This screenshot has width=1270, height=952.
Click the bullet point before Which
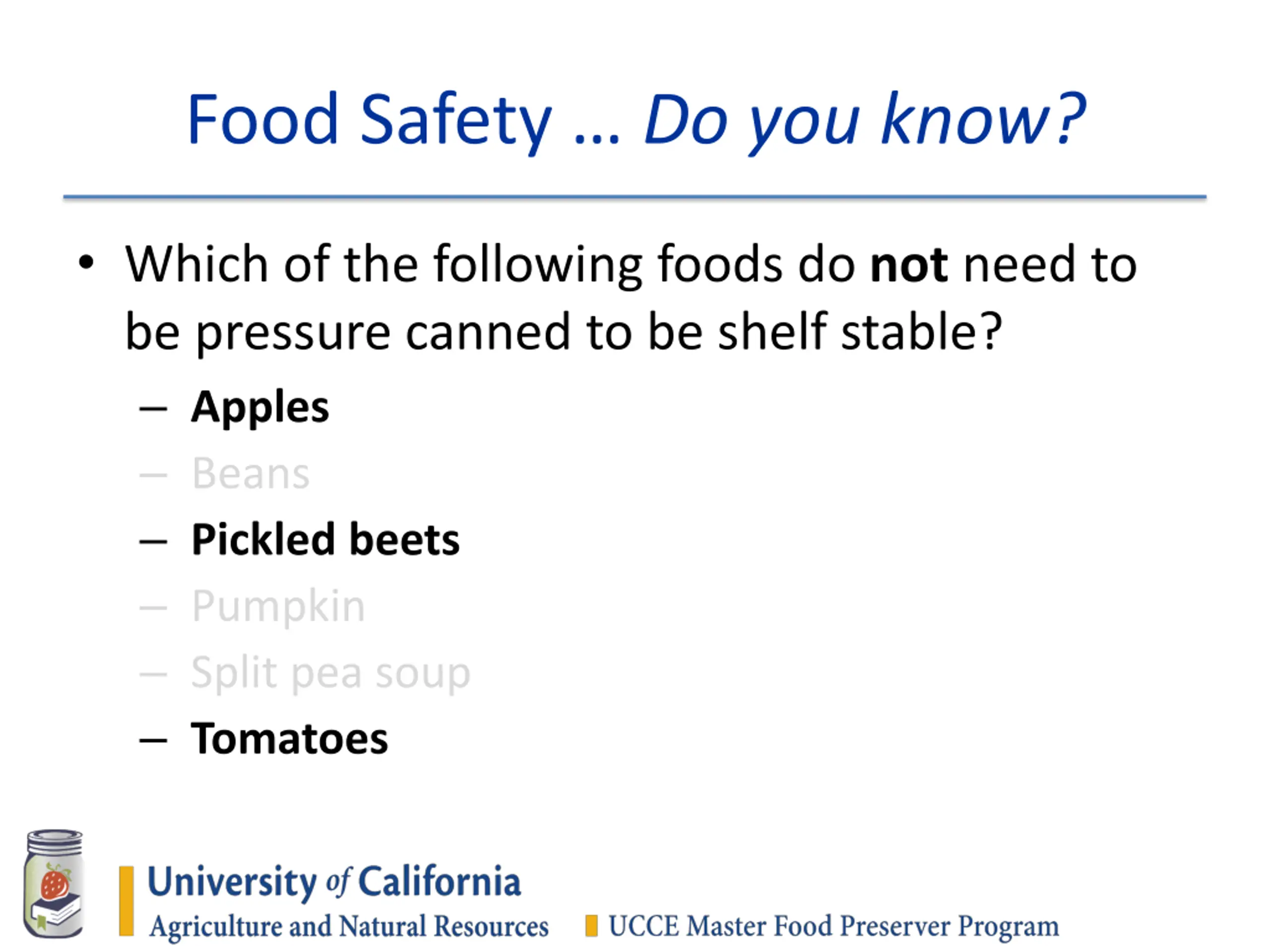[86, 263]
